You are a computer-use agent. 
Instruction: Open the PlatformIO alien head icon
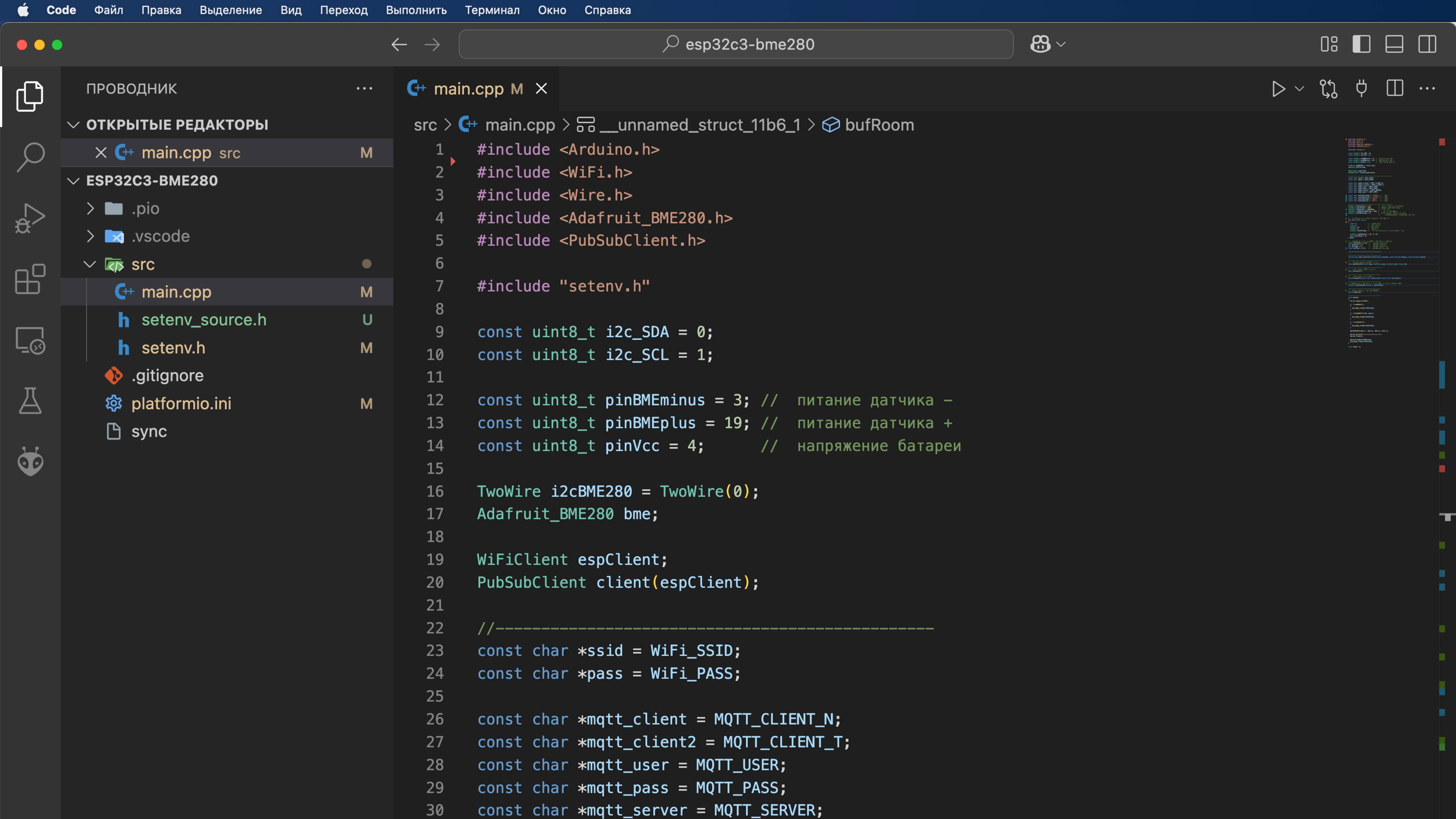point(30,462)
